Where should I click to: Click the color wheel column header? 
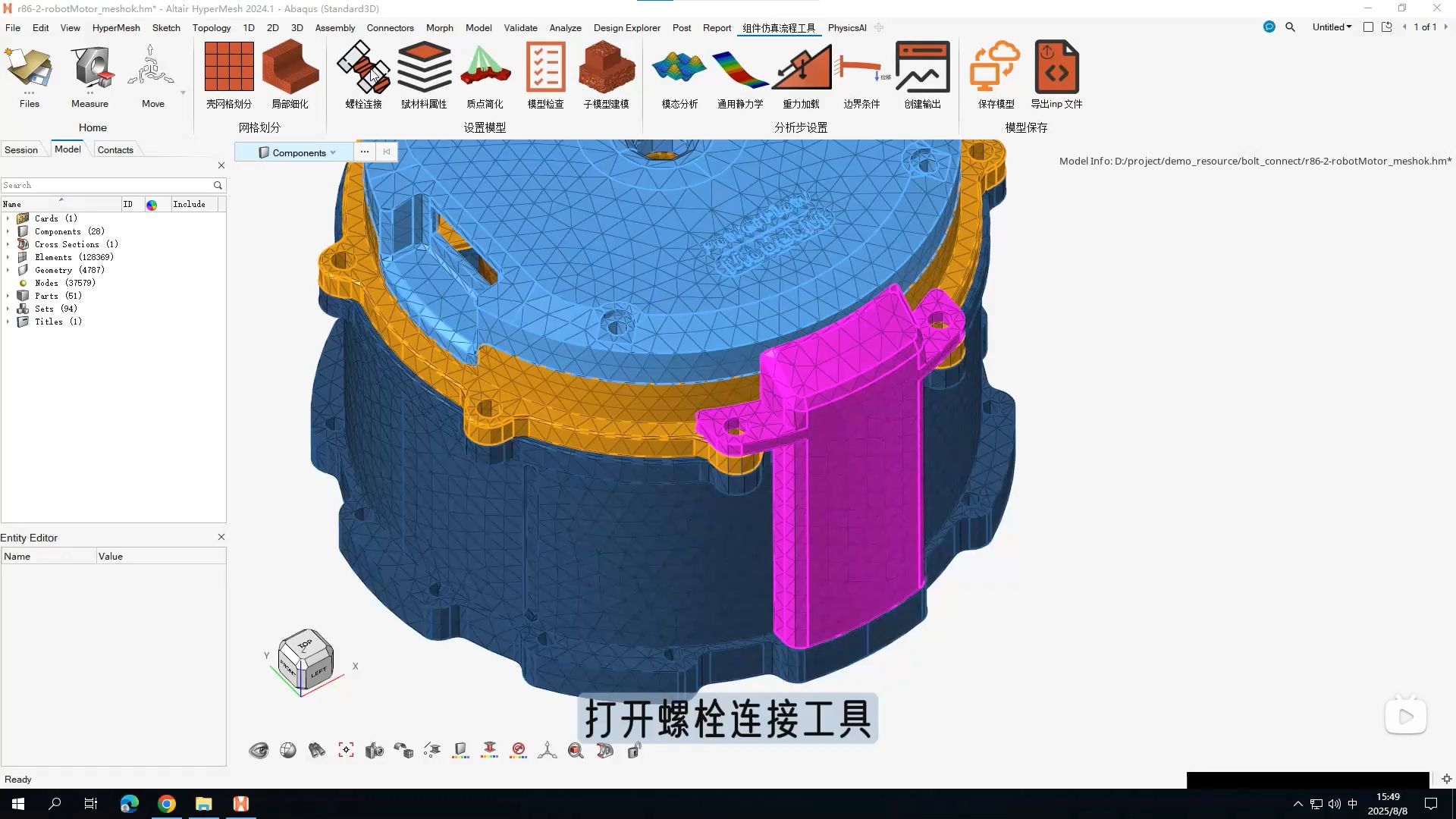[152, 205]
